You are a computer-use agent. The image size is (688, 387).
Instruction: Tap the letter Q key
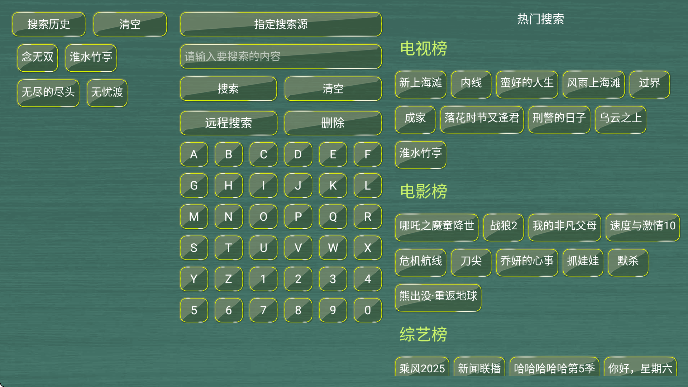pos(333,217)
